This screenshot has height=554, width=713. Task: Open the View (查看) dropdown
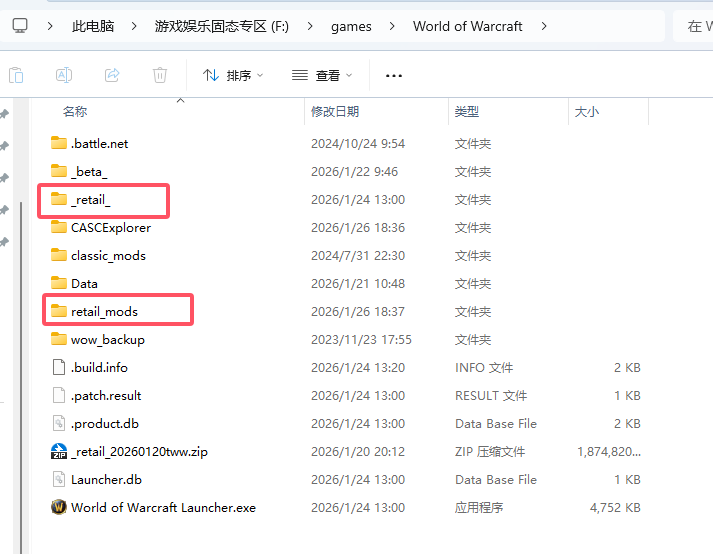point(322,75)
